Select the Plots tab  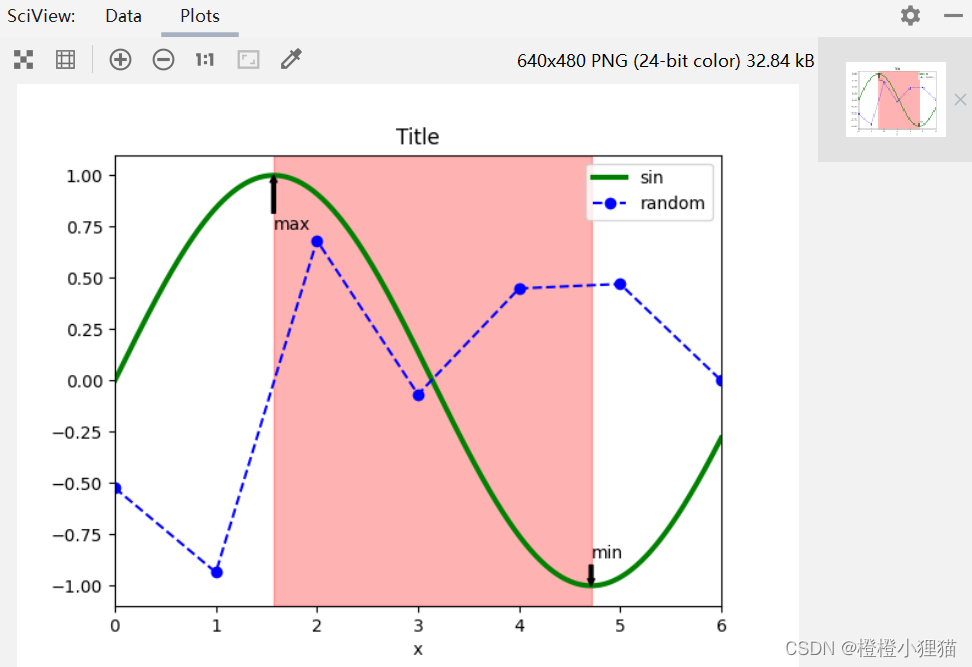[x=200, y=16]
